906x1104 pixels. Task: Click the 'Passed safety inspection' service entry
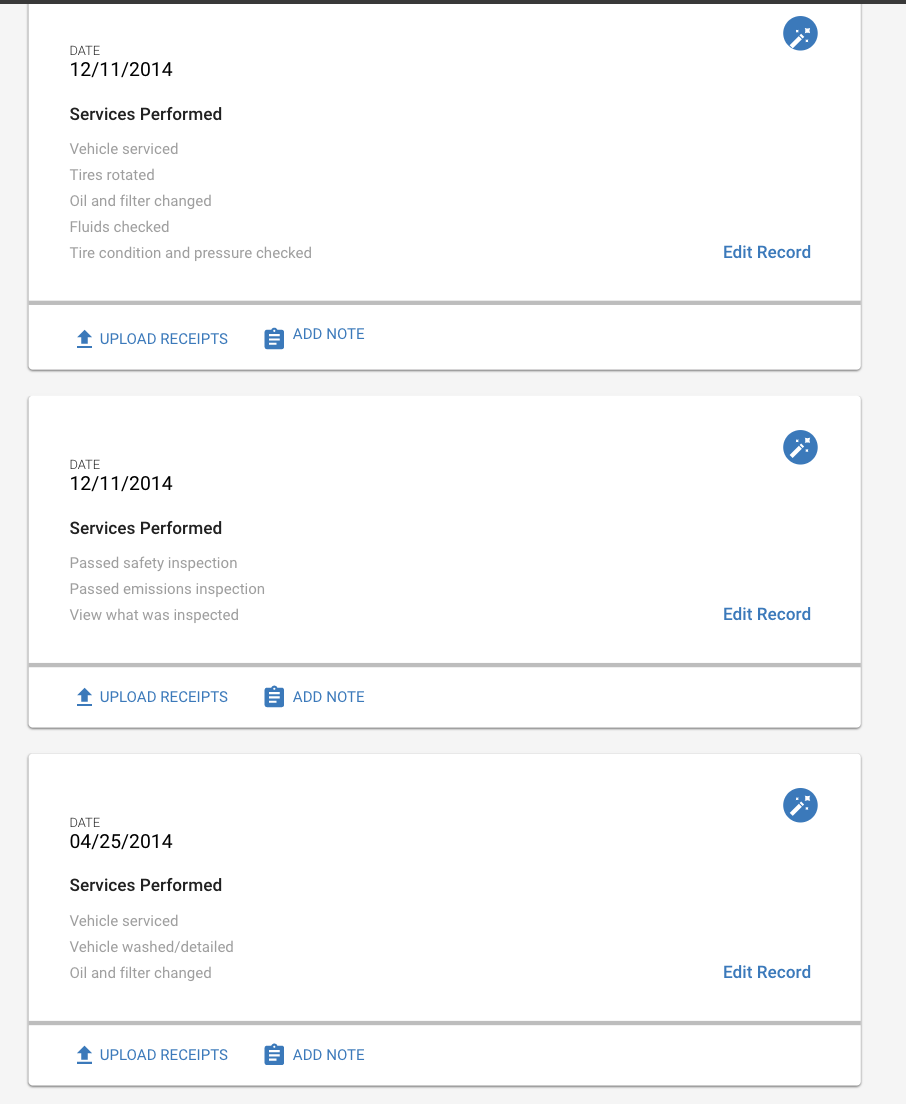coord(153,563)
